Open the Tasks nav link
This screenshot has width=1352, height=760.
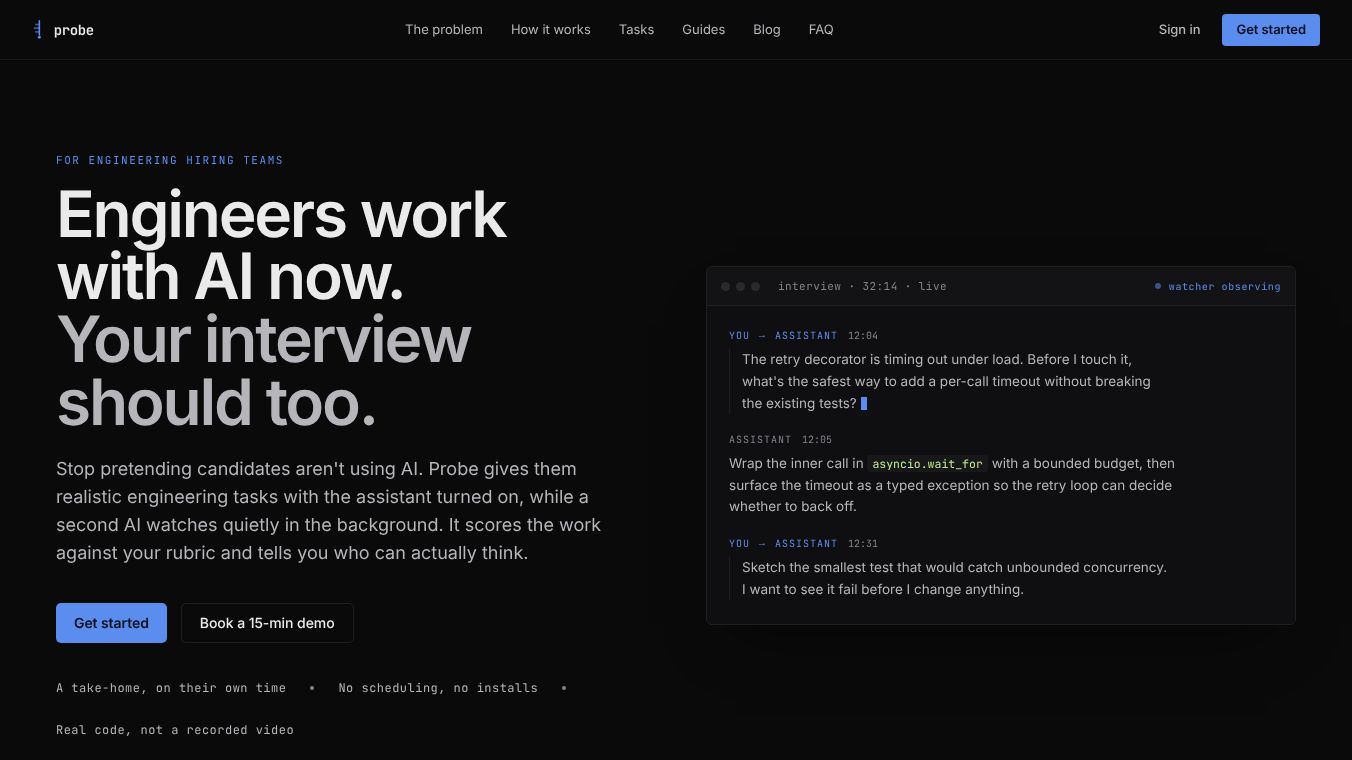(x=636, y=30)
